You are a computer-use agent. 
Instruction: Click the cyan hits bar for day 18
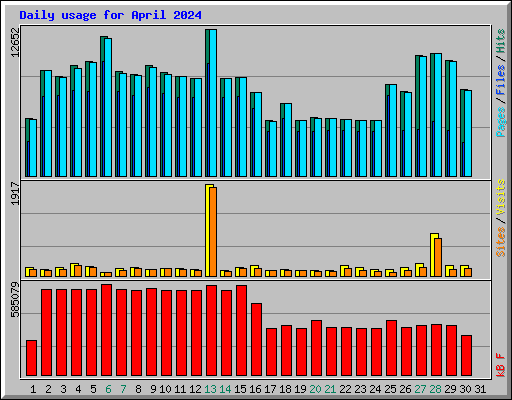click(288, 140)
